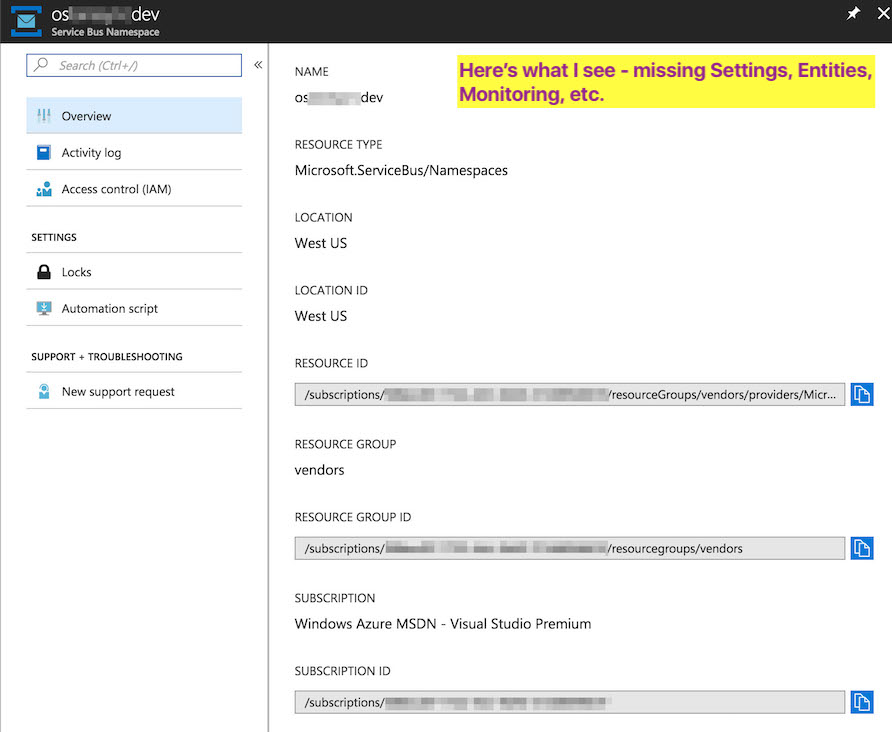Open New support request
Image resolution: width=892 pixels, height=732 pixels.
(134, 391)
